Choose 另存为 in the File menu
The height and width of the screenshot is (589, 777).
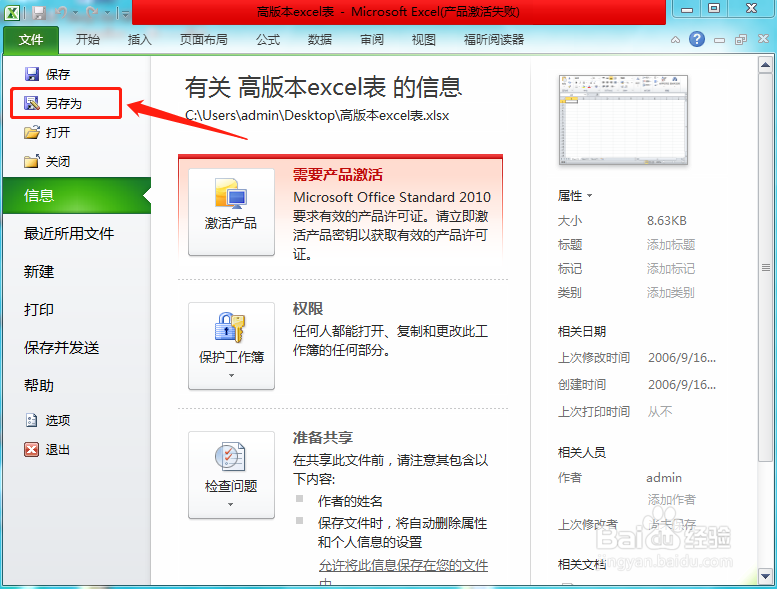click(66, 103)
